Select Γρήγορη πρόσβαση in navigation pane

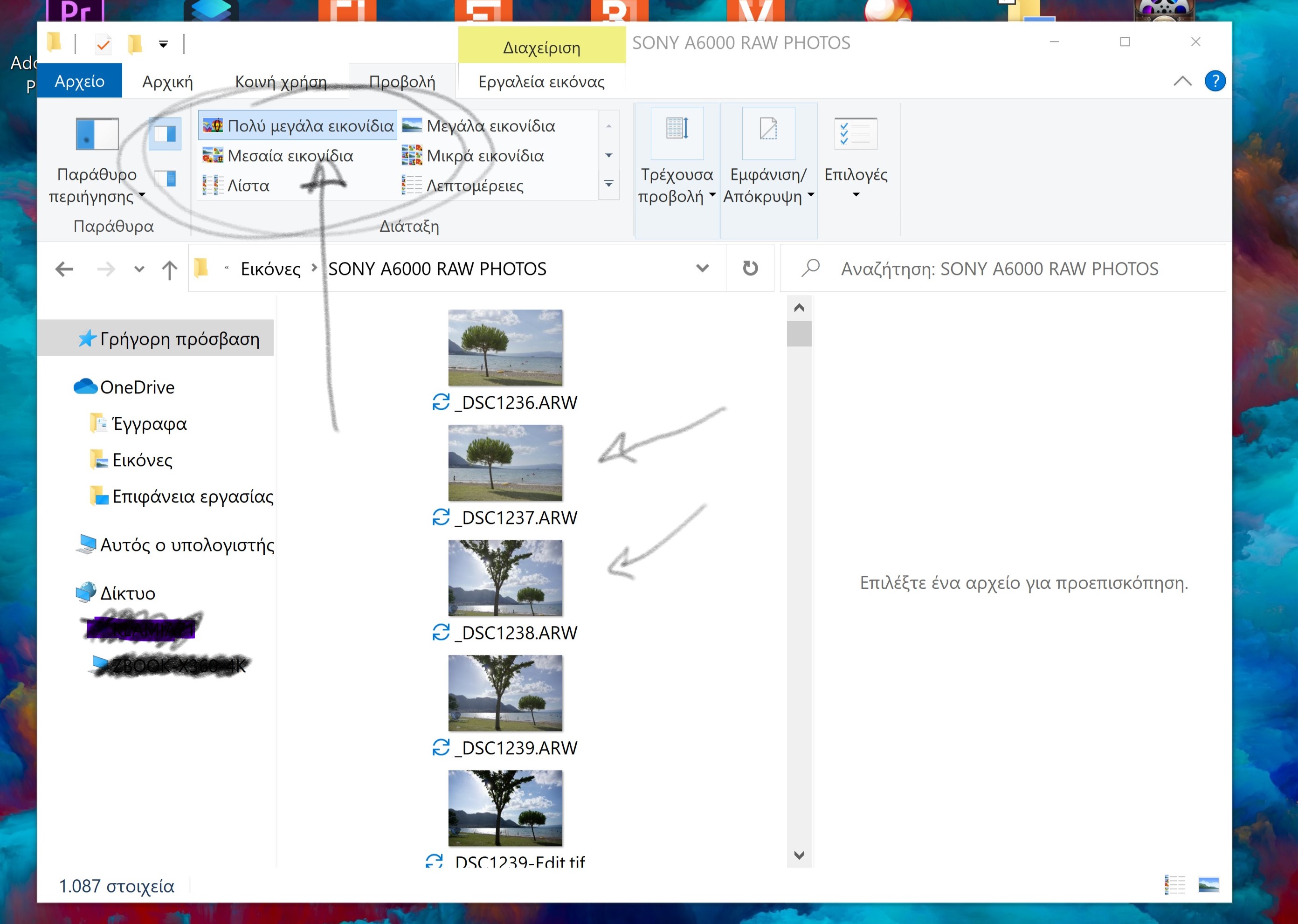[x=156, y=338]
